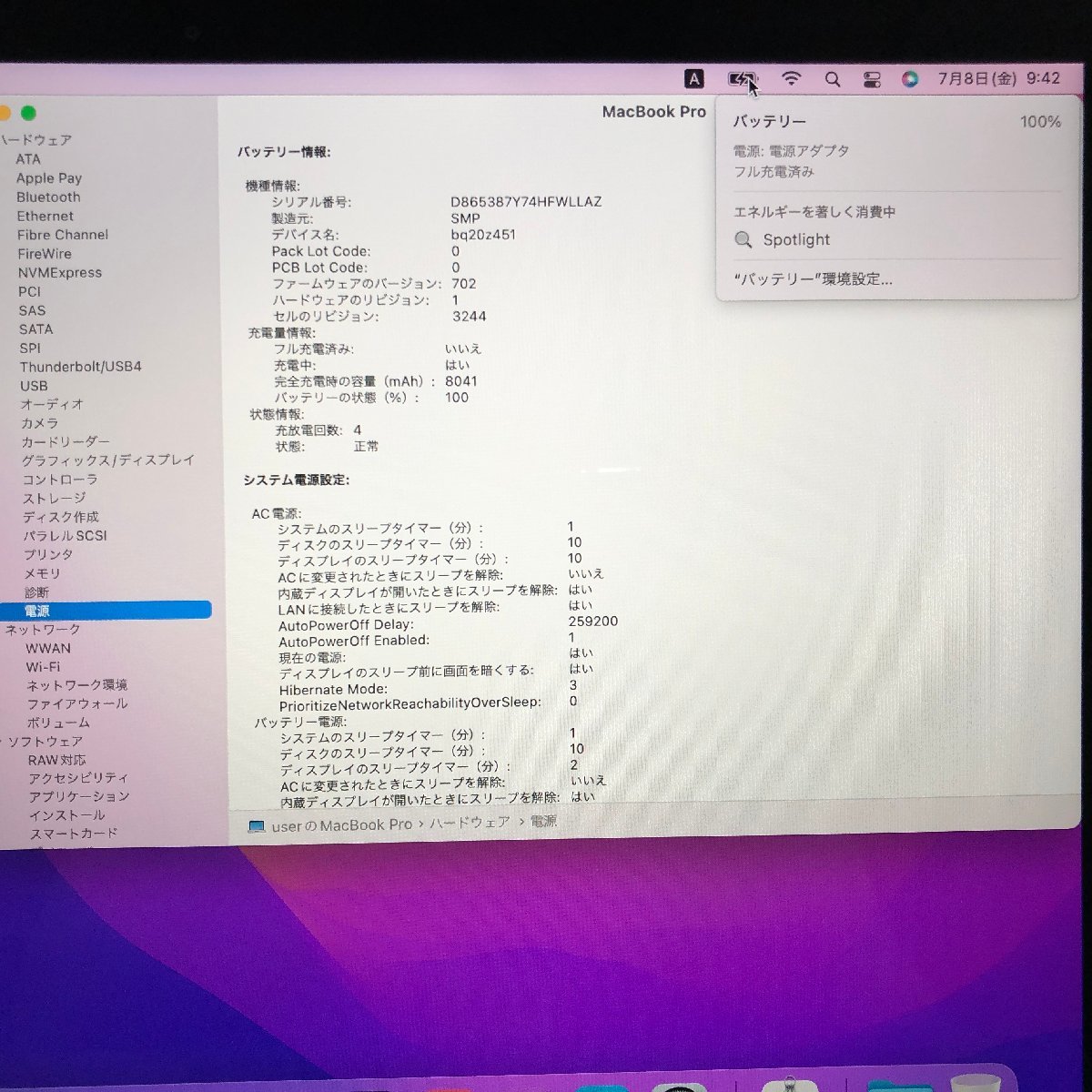Viewport: 1092px width, 1092px height.
Task: Click serial number D865387Y74HFWLLAZ
Action: (526, 202)
